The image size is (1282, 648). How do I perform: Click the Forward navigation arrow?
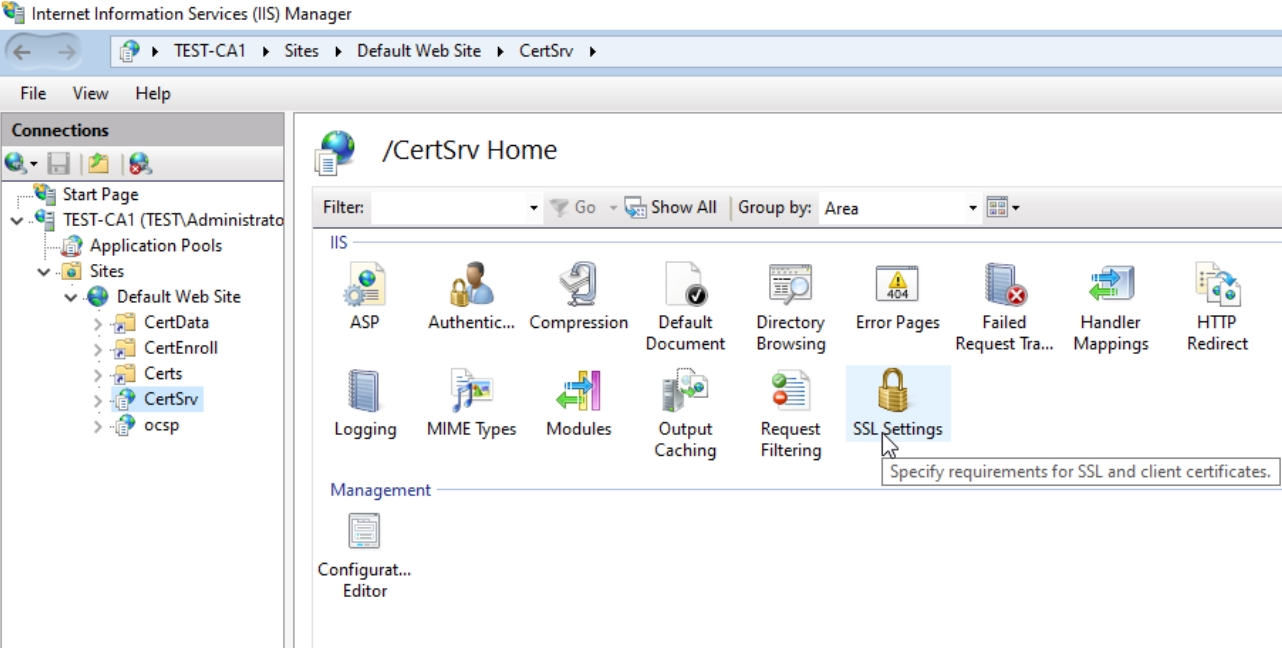click(x=68, y=52)
